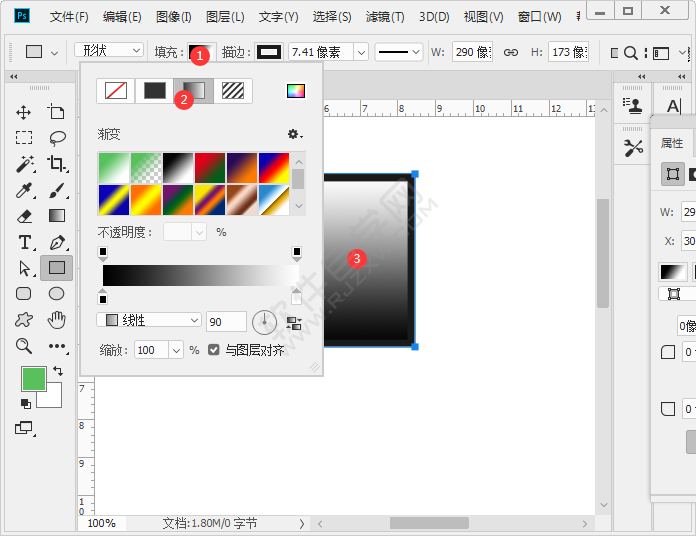Click the stroke color swatch
The height and width of the screenshot is (536, 696).
pyautogui.click(x=269, y=52)
